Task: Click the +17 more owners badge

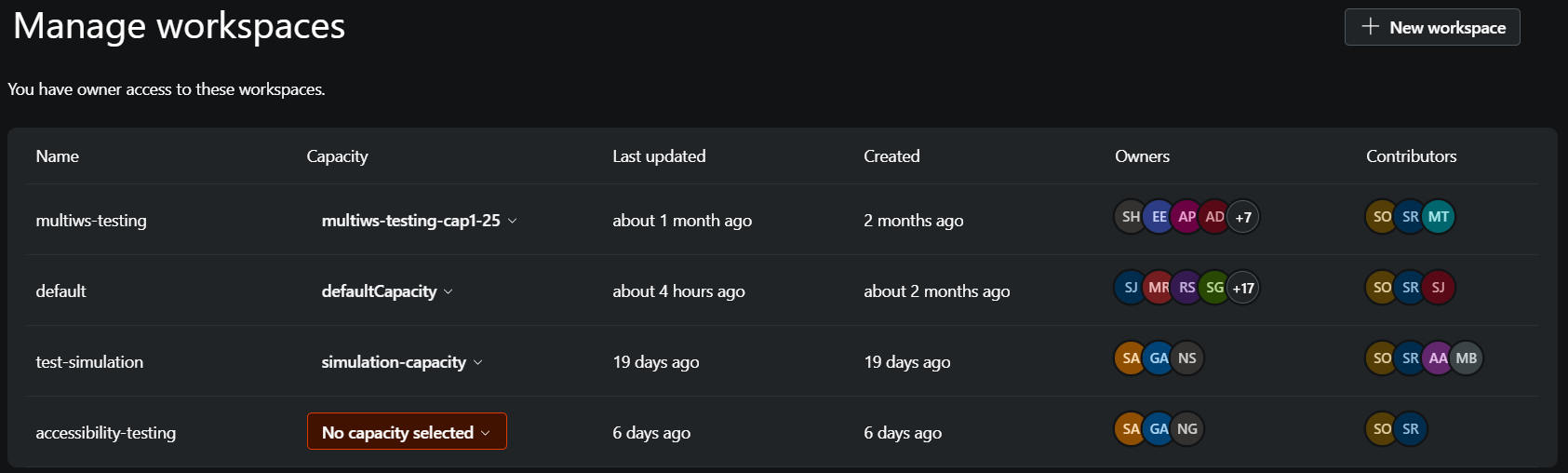Action: pos(1243,288)
